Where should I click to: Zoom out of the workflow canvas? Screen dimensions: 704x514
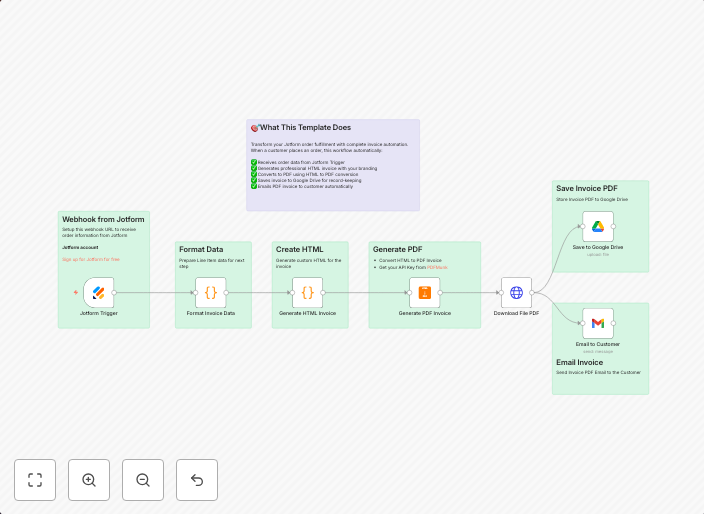[143, 480]
